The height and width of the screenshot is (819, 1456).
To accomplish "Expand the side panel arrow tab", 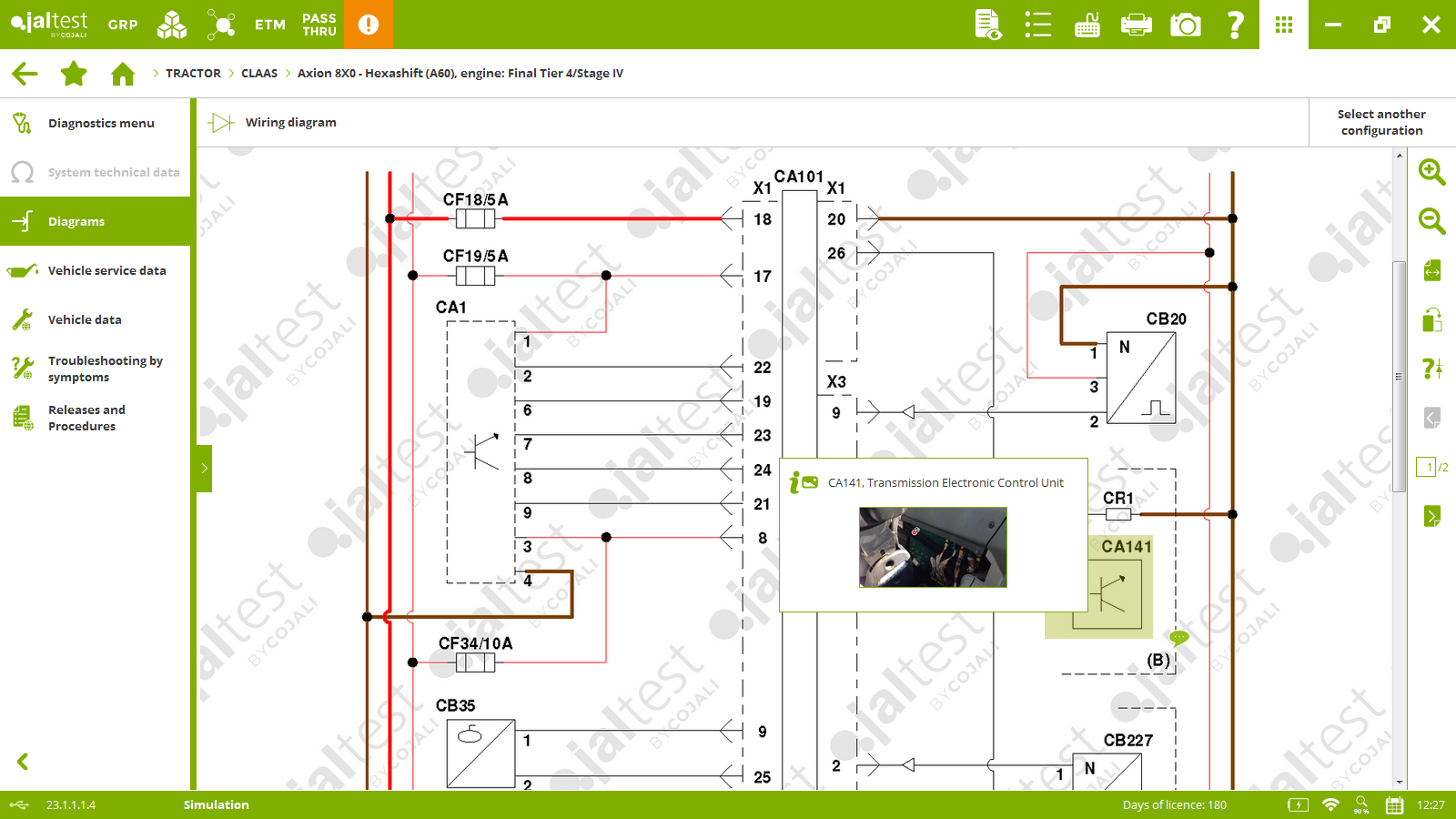I will pos(204,468).
